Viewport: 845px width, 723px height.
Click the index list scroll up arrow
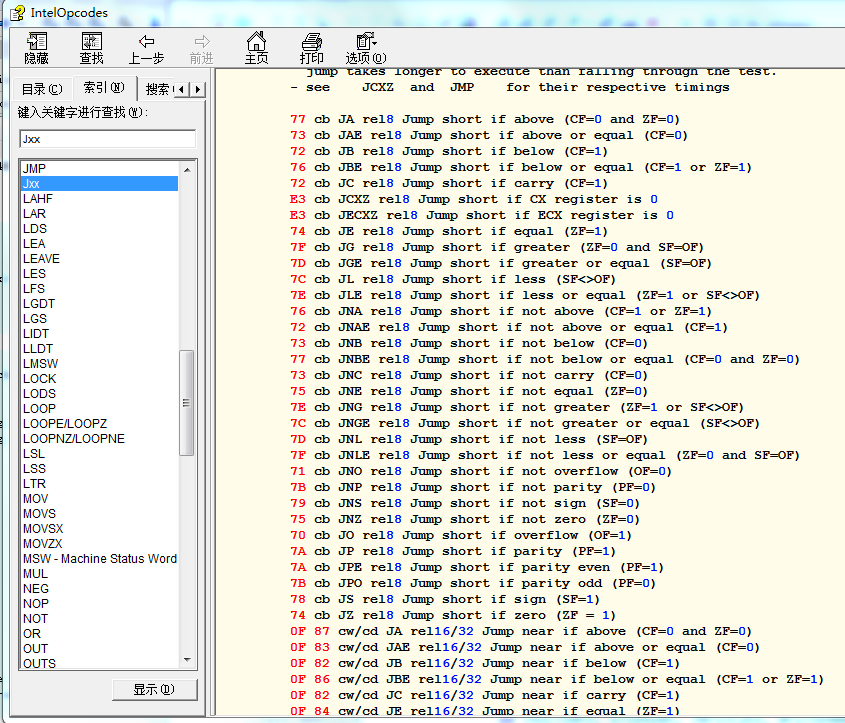(187, 169)
